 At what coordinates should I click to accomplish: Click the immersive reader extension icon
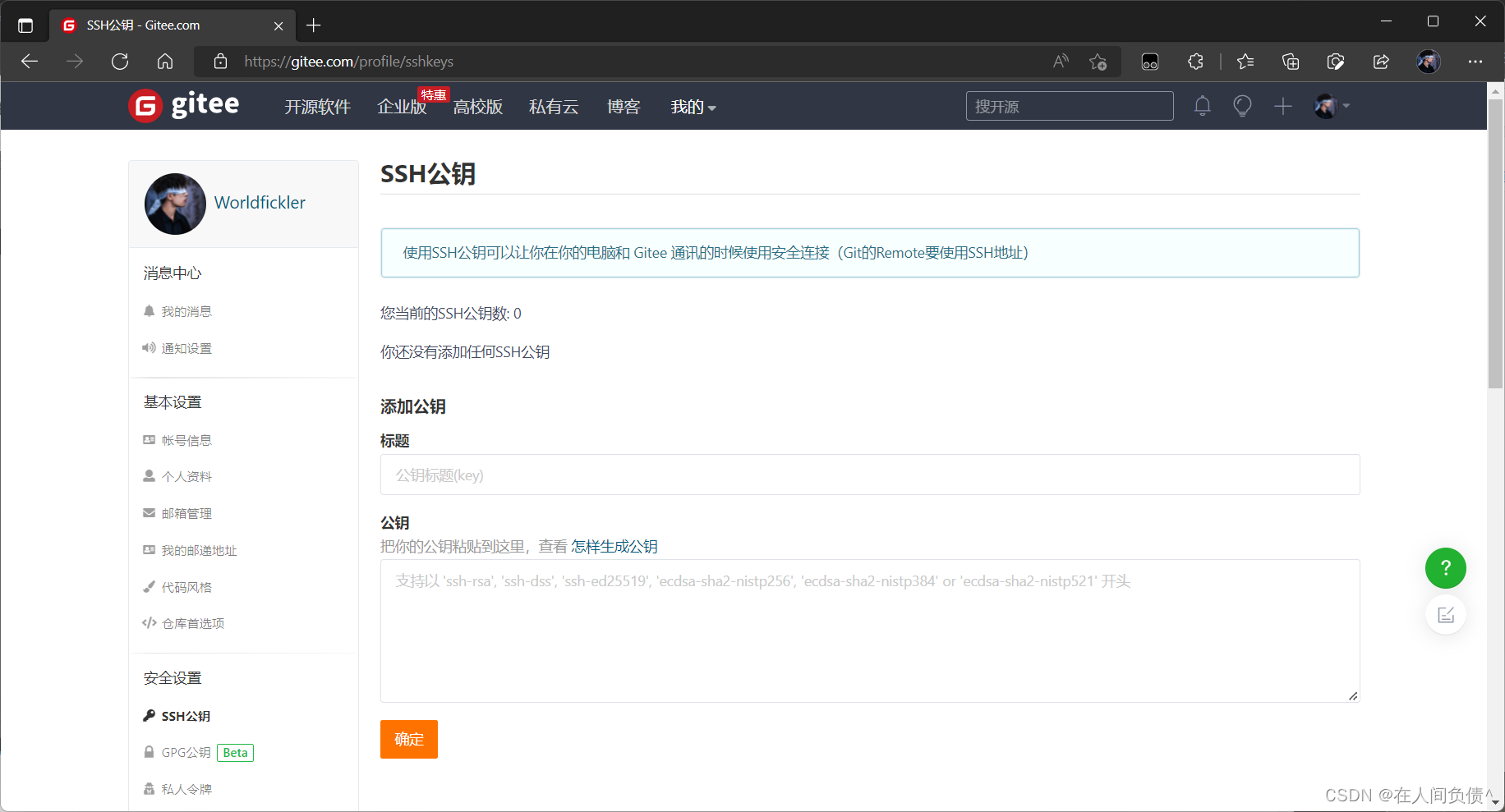pos(1150,62)
